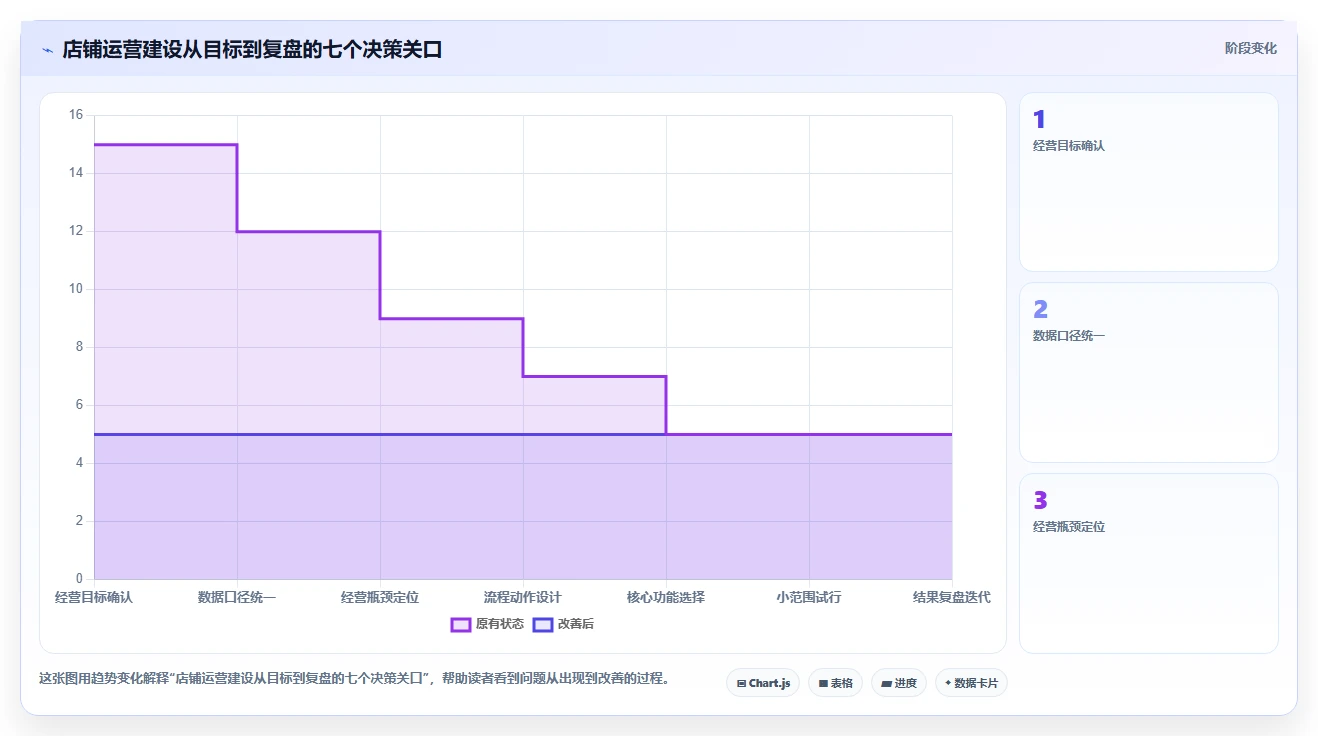Viewport: 1318px width, 736px height.
Task: Toggle the 改善后 legend entry
Action: (x=563, y=624)
